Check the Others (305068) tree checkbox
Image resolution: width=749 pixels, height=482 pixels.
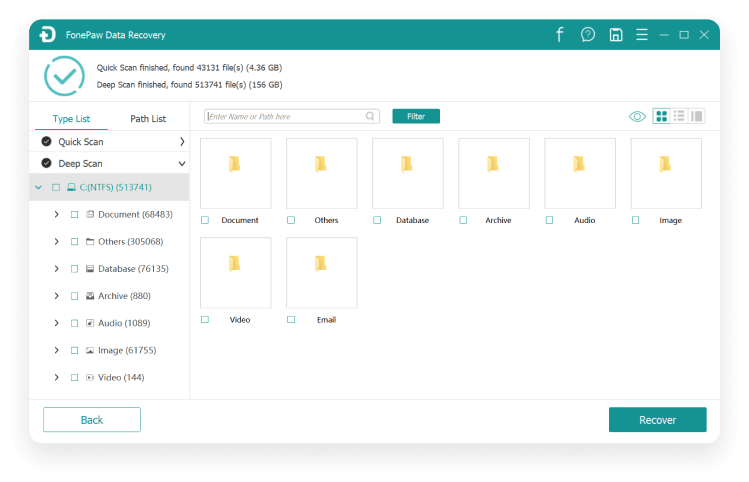(x=75, y=242)
